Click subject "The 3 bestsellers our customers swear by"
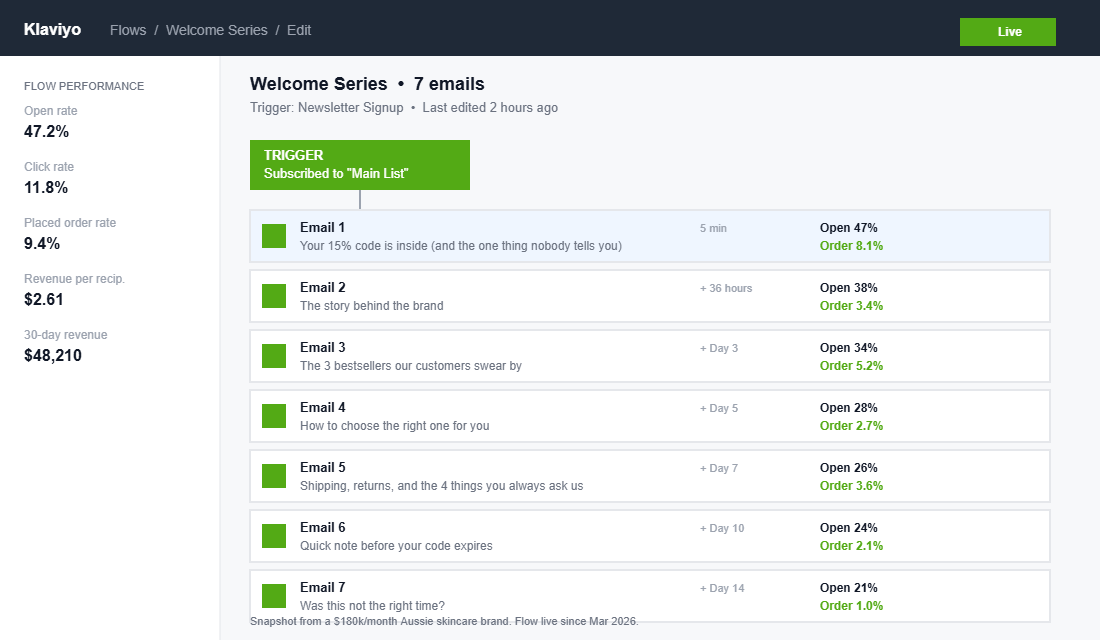The height and width of the screenshot is (640, 1100). pos(411,366)
